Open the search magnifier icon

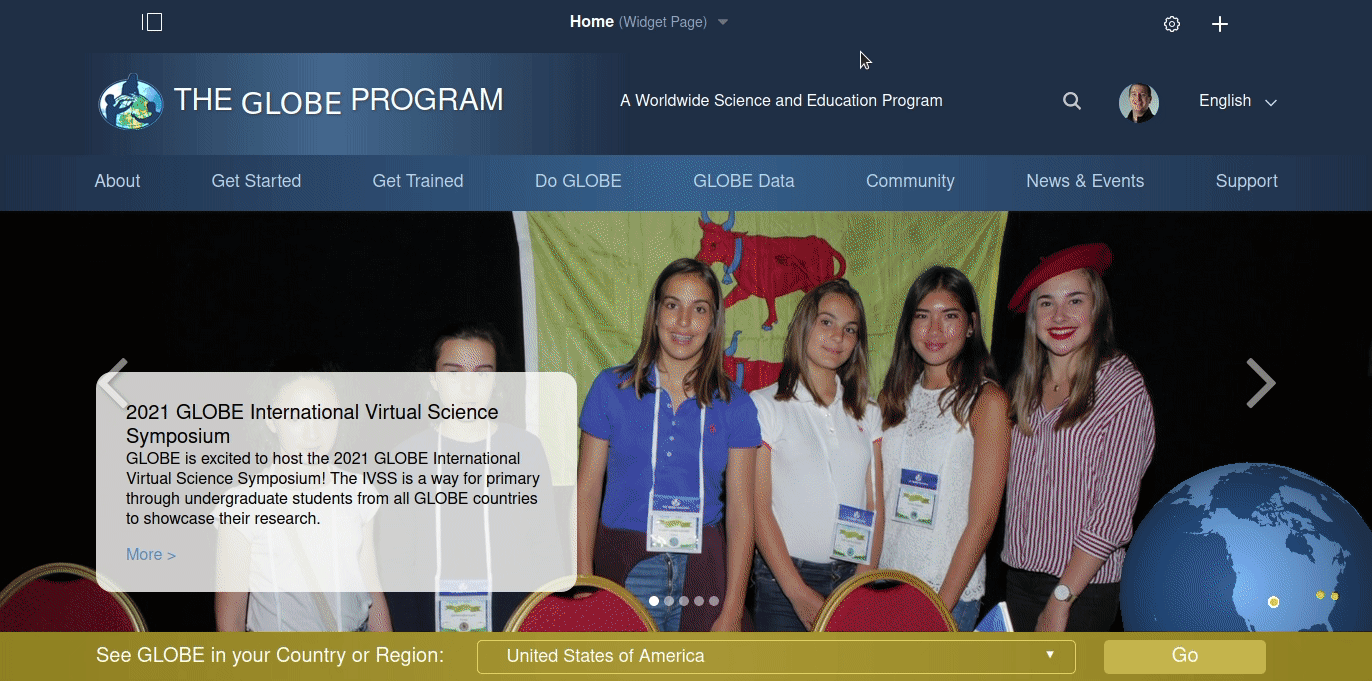click(x=1072, y=101)
